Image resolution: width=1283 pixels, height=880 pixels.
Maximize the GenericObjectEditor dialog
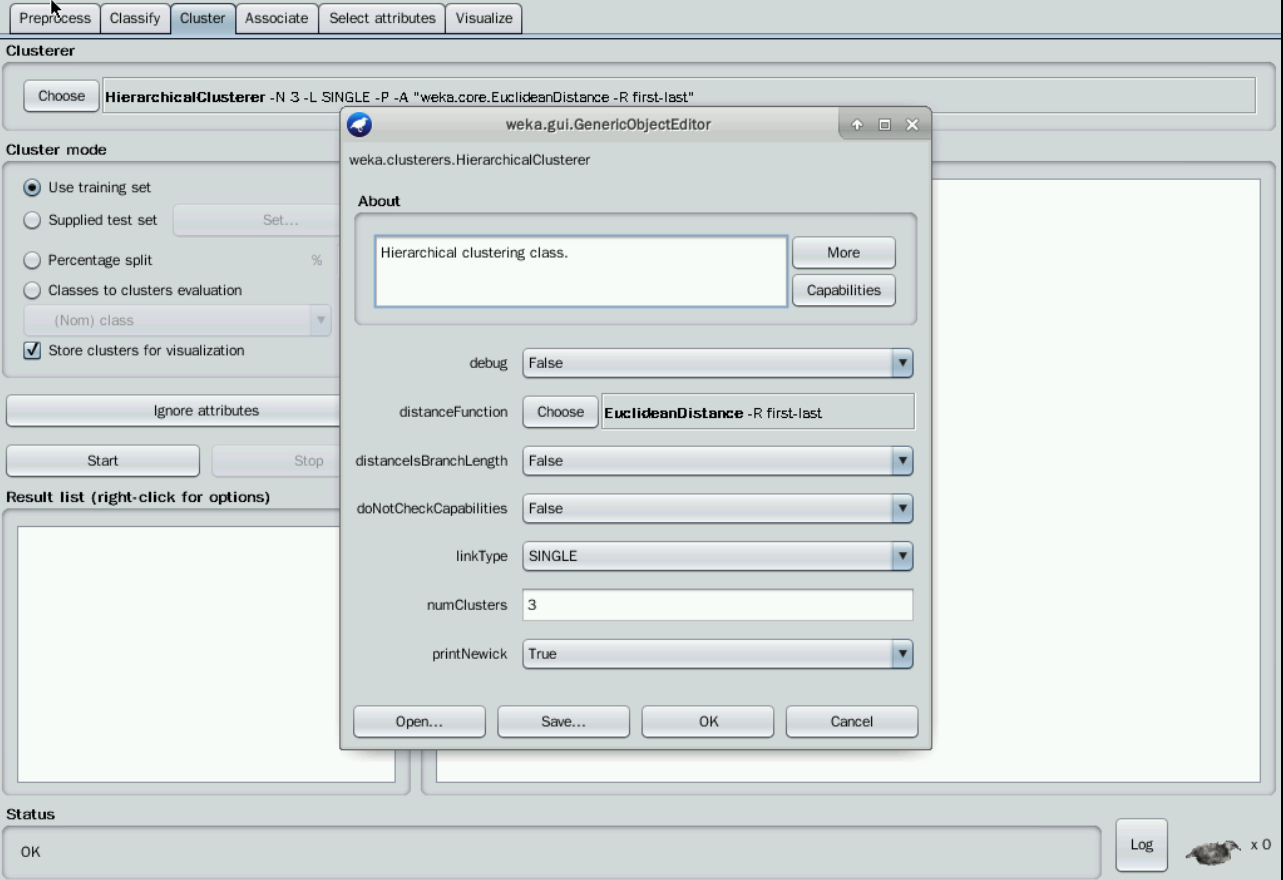tap(884, 125)
